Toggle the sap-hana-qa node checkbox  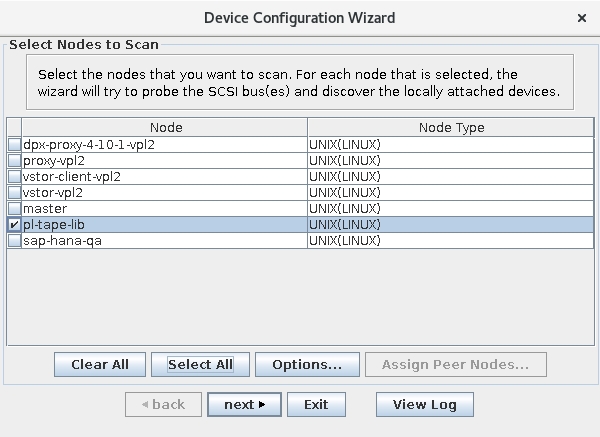(14, 241)
